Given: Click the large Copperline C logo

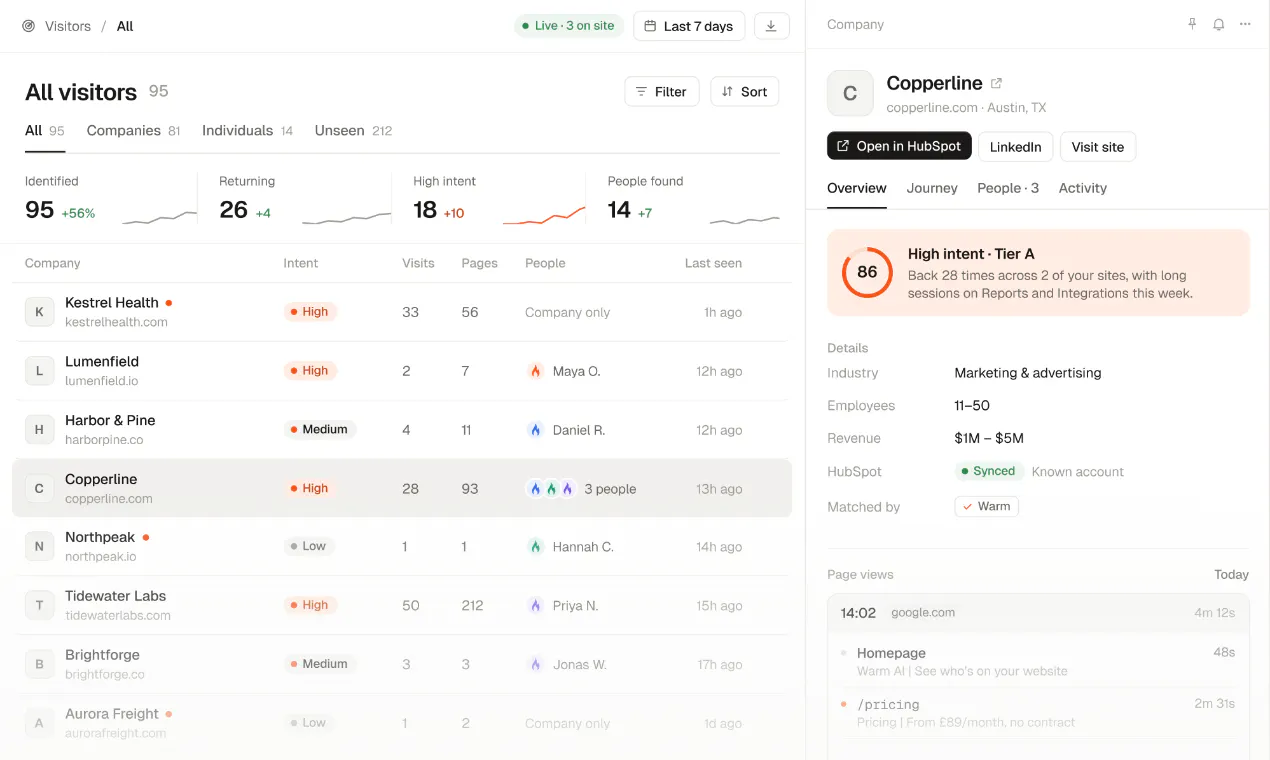Looking at the screenshot, I should 850,93.
